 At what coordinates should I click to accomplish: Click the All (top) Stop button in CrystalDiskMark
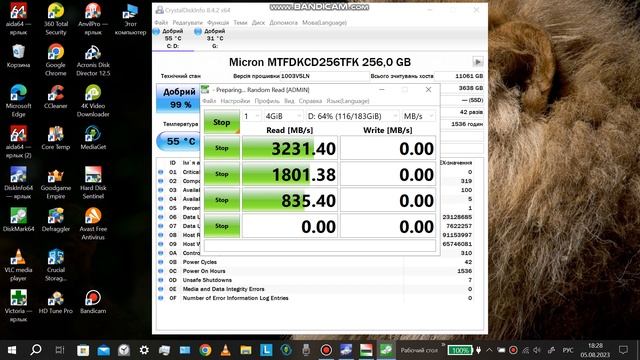222,122
